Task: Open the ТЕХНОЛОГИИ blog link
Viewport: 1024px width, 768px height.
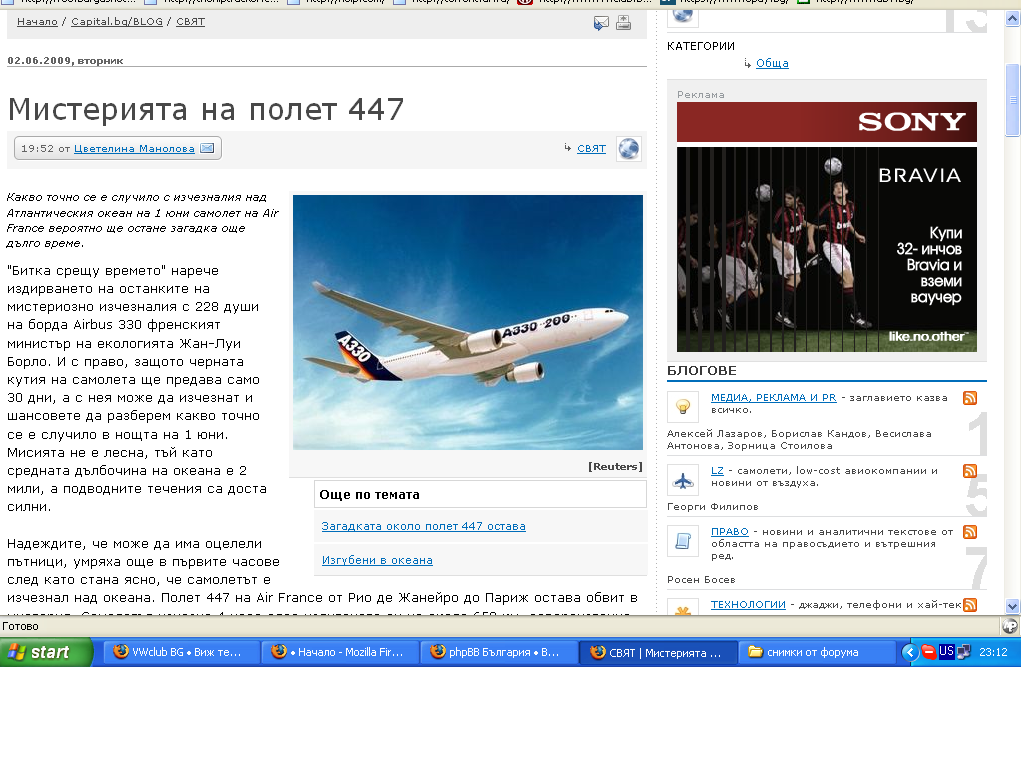Action: pos(748,604)
